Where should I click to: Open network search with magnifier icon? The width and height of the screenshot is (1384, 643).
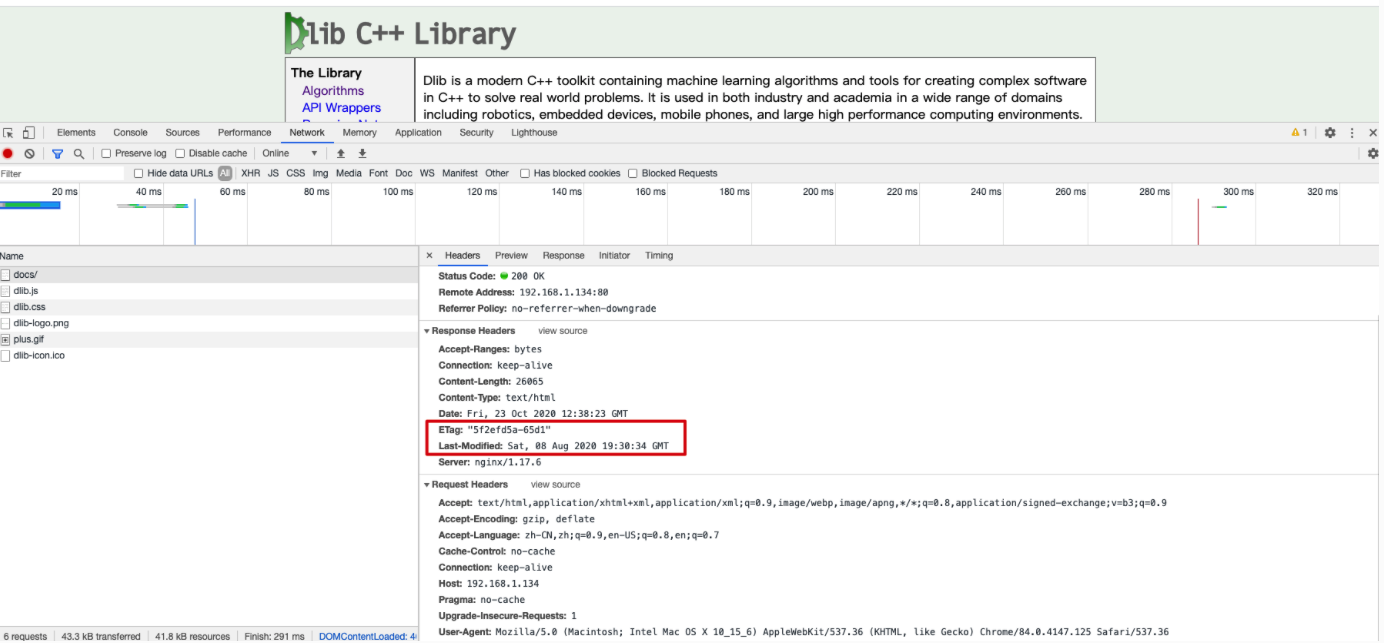click(x=78, y=154)
